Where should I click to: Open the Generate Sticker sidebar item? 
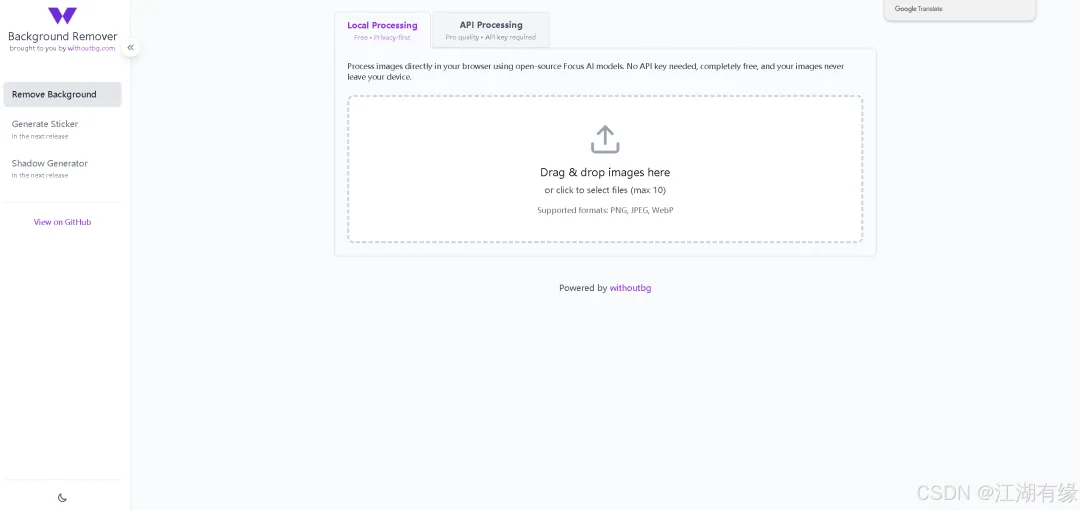pyautogui.click(x=45, y=124)
